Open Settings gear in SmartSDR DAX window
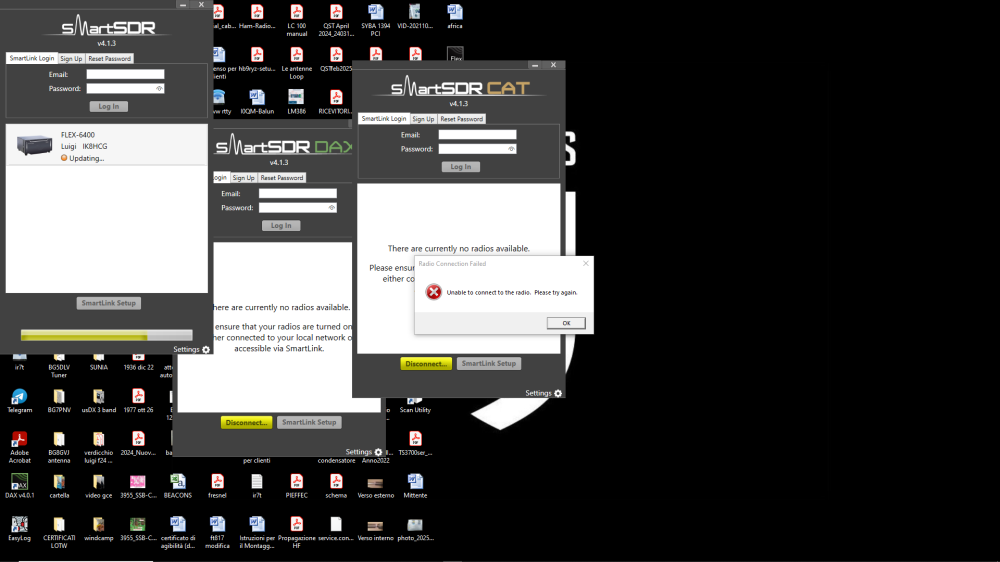1000x562 pixels. pos(378,452)
